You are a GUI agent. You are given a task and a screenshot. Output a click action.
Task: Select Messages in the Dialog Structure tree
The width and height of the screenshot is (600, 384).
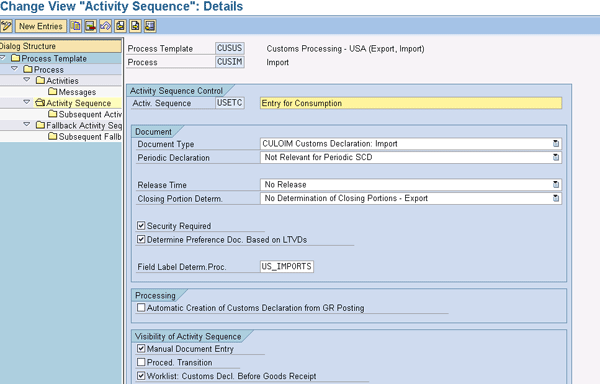pyautogui.click(x=77, y=92)
